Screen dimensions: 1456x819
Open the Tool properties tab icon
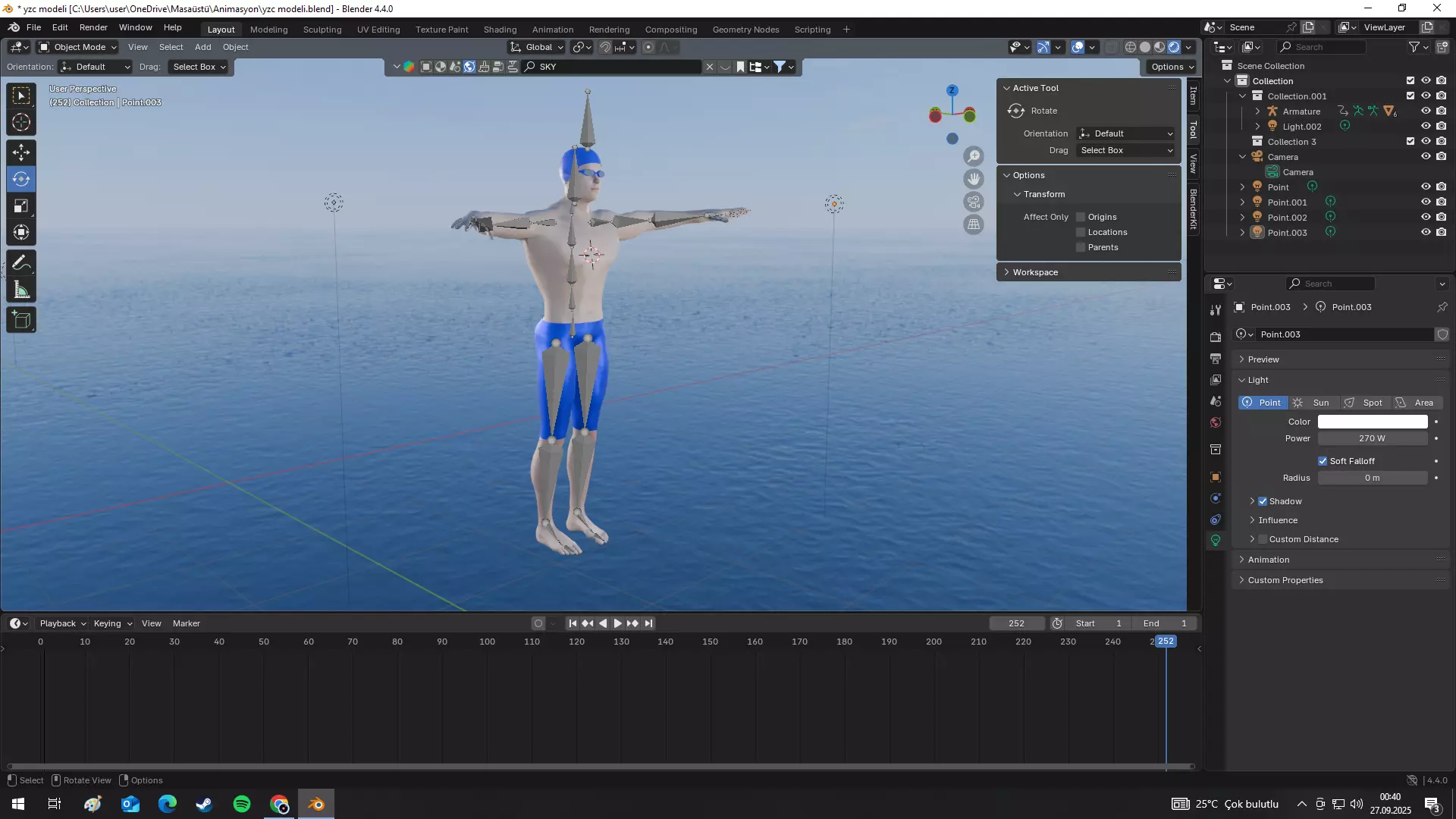[x=1216, y=309]
